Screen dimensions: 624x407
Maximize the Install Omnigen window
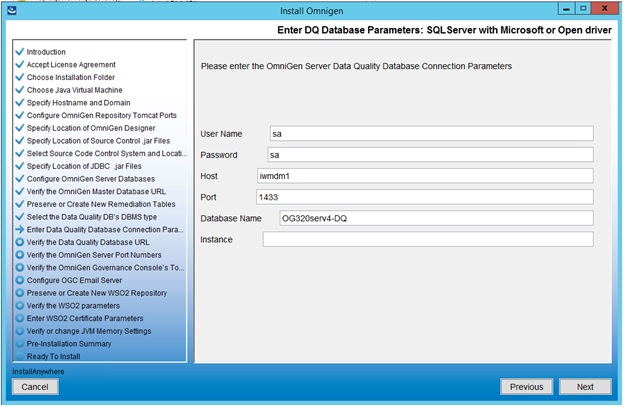tap(583, 8)
